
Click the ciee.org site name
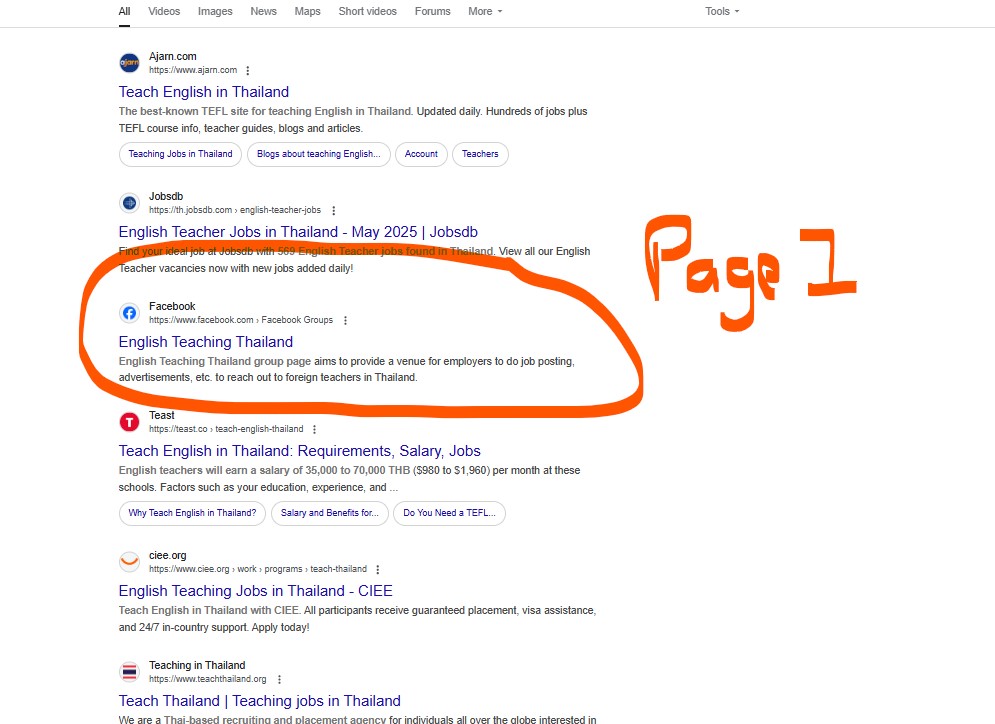[x=168, y=556]
